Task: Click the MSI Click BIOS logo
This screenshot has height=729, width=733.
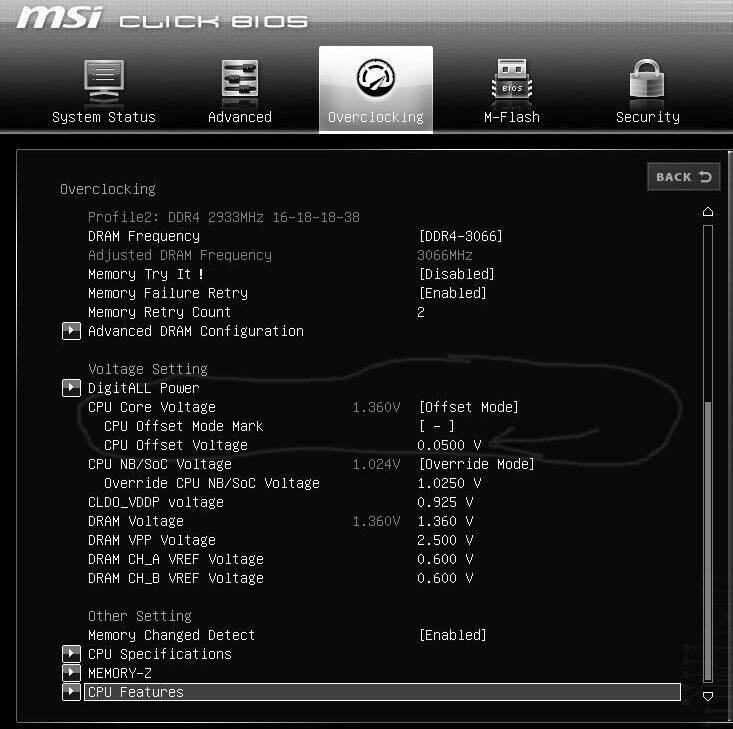Action: 162,18
